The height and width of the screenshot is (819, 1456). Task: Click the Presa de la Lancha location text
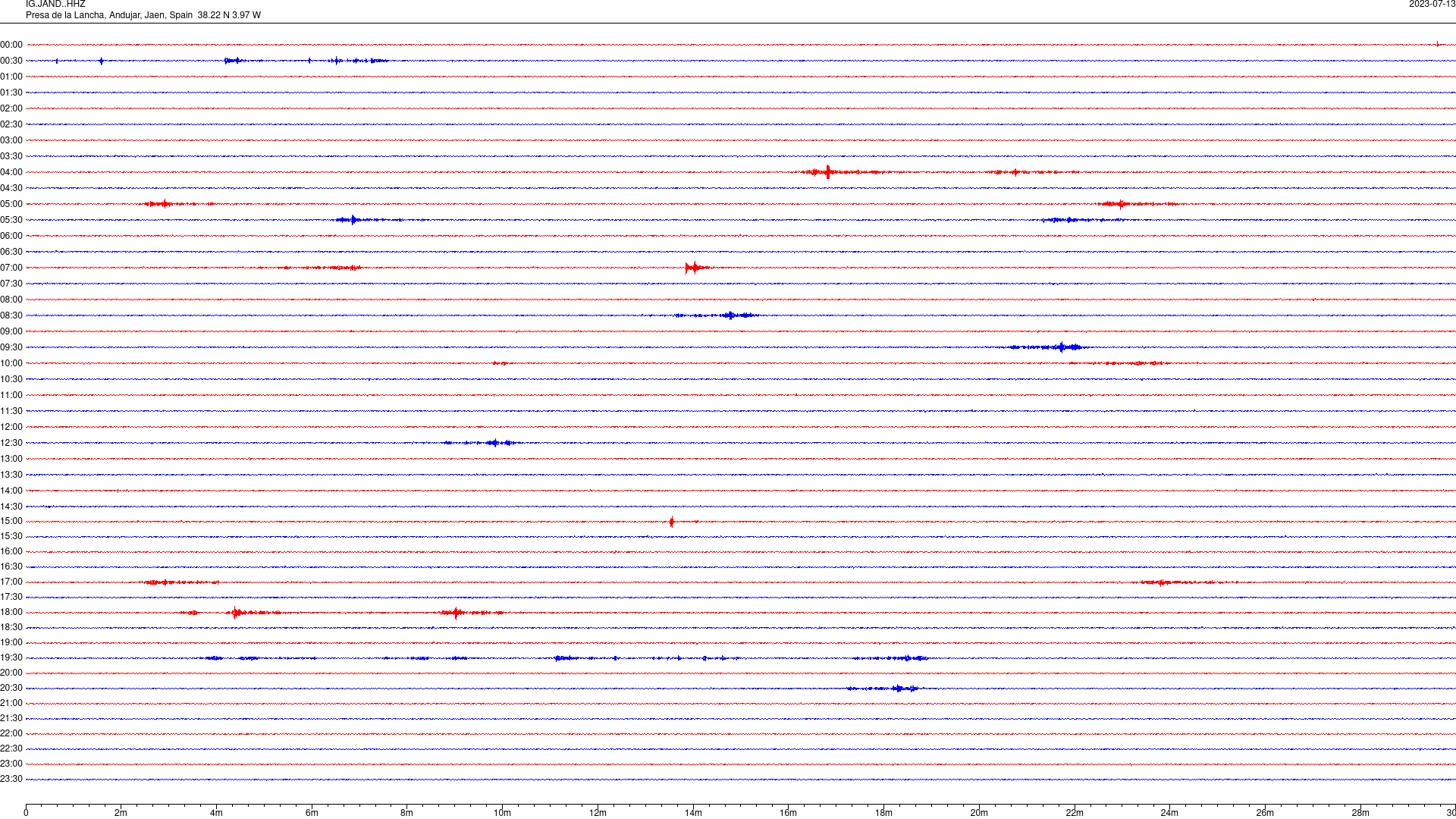[143, 15]
